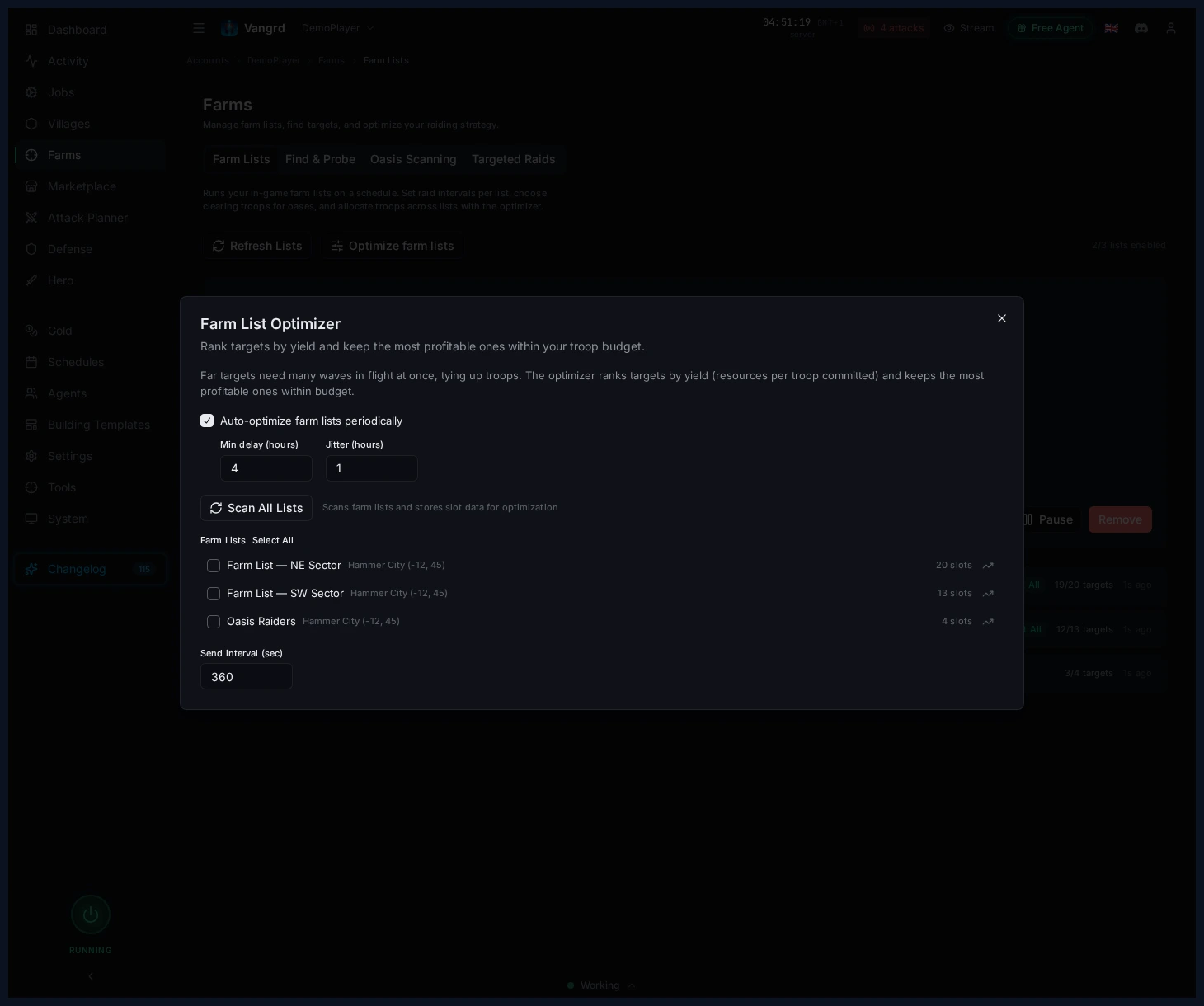Expand the Working status panel at bottom
The width and height of the screenshot is (1204, 1006).
(600, 985)
